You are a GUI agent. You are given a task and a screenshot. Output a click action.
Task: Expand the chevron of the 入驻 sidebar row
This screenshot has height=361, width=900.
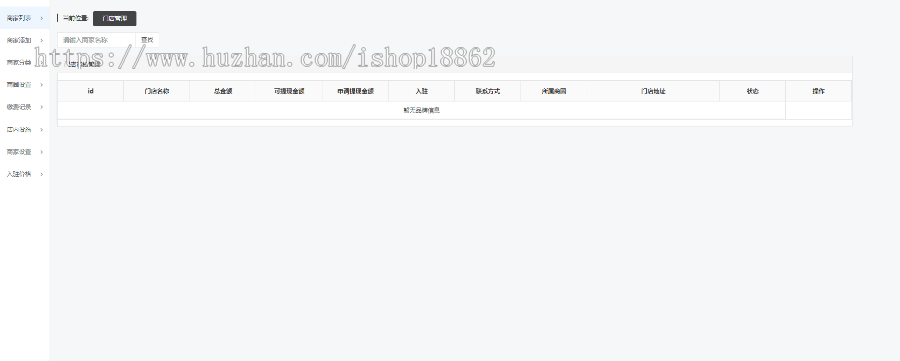[42, 174]
